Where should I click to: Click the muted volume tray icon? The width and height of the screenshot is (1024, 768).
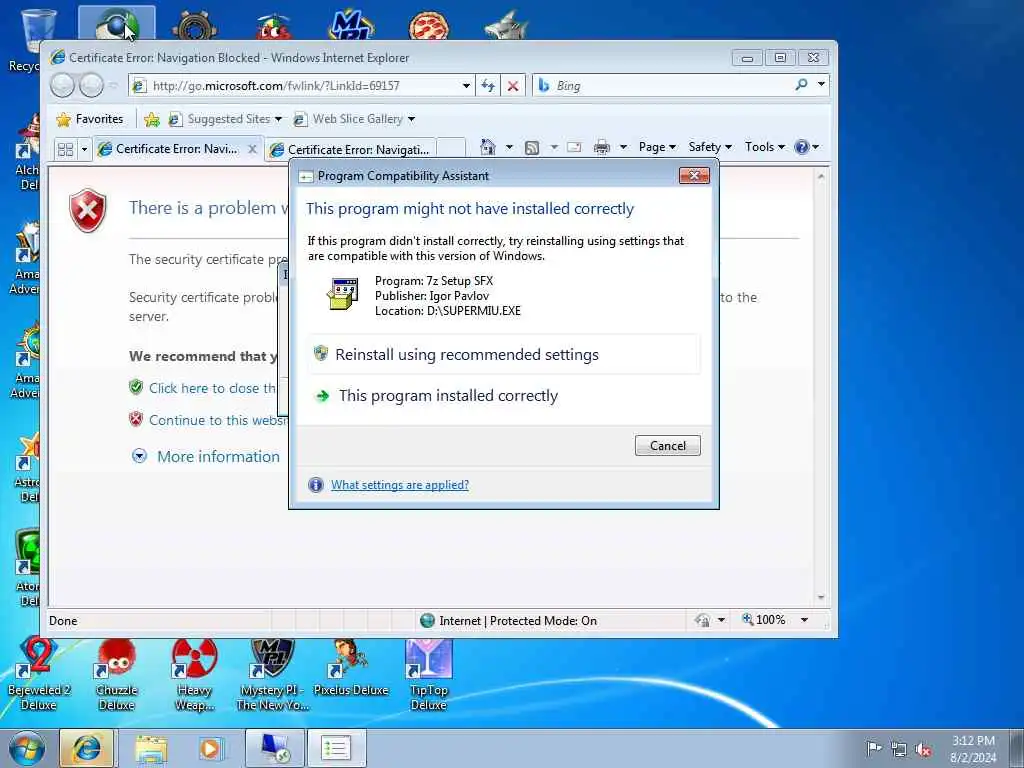[923, 749]
